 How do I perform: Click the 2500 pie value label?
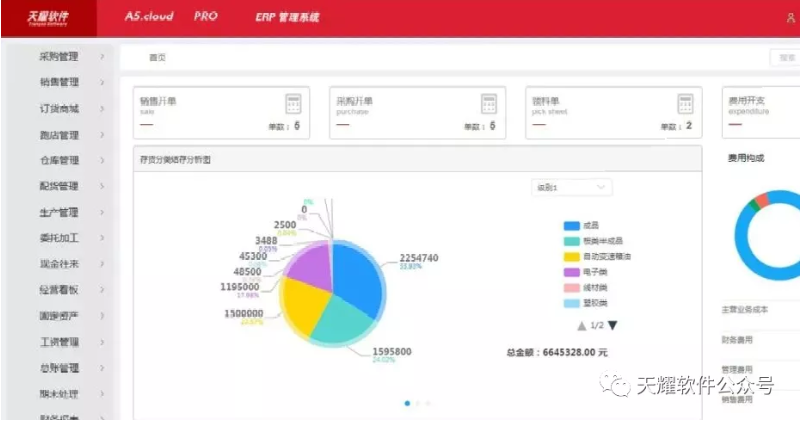click(285, 225)
